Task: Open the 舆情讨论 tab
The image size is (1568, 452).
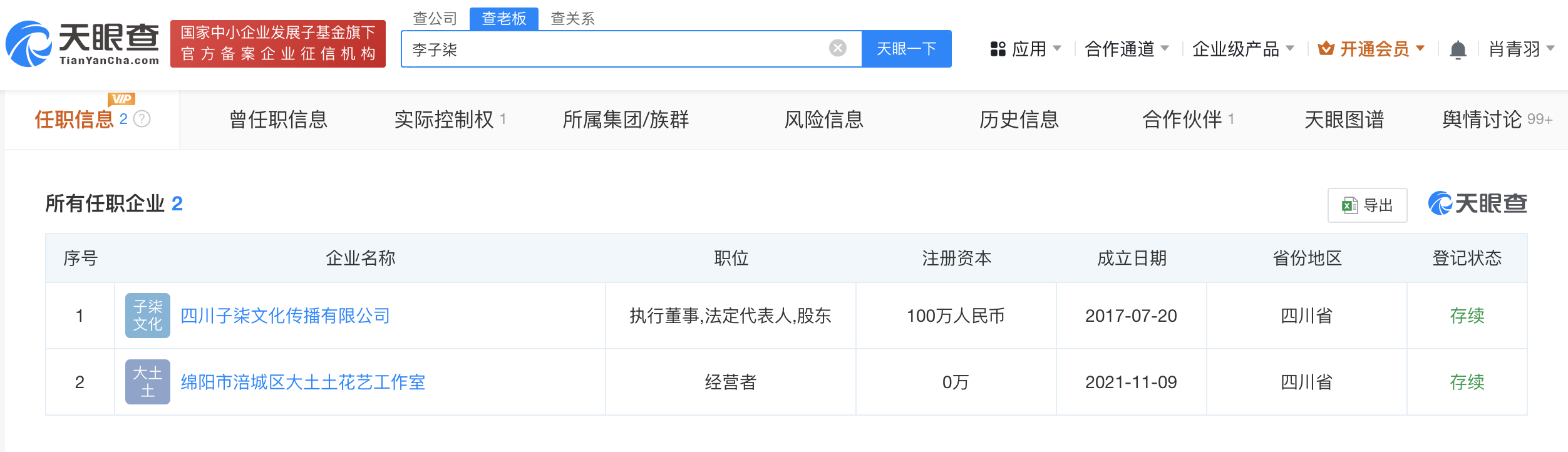Action: pos(1497,120)
